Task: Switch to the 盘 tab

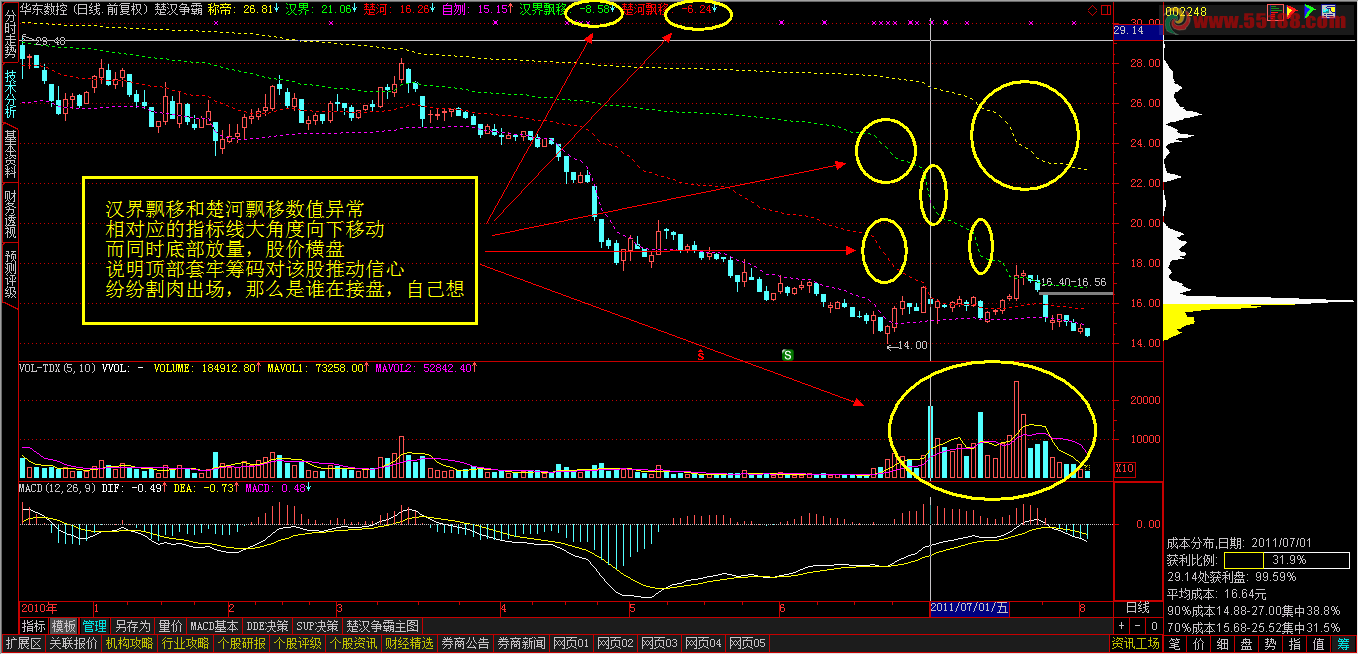Action: pyautogui.click(x=1247, y=644)
